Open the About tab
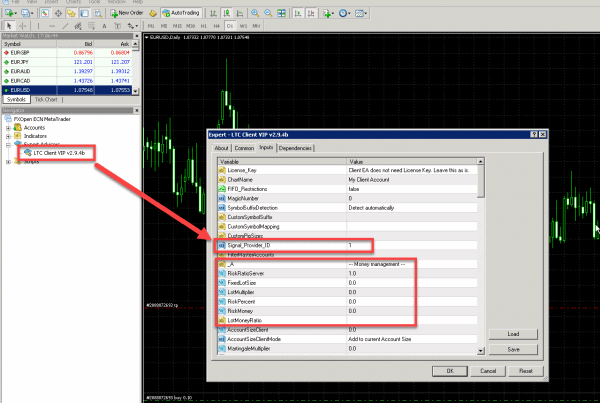This screenshot has width=600, height=403. point(221,148)
